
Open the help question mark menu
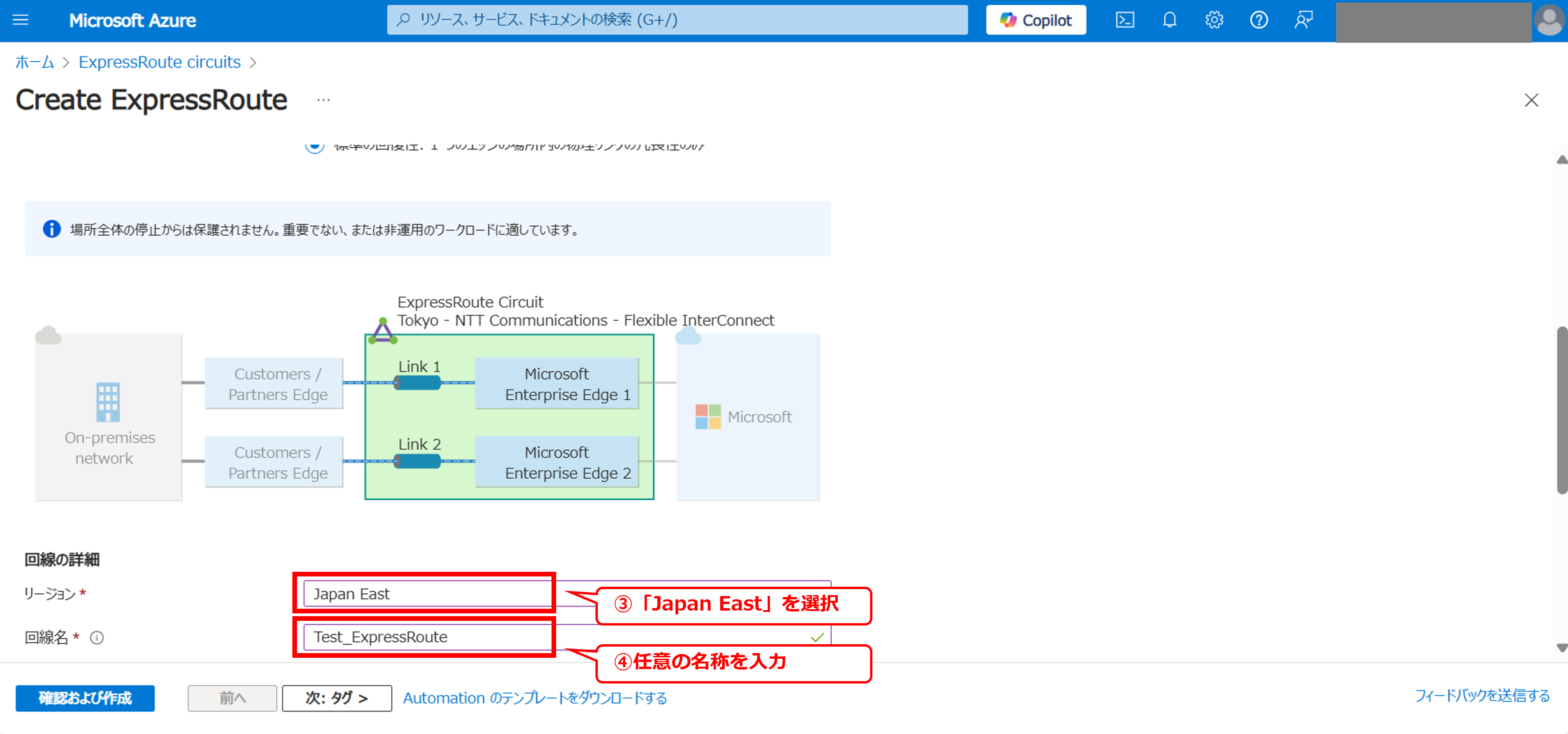(x=1259, y=20)
